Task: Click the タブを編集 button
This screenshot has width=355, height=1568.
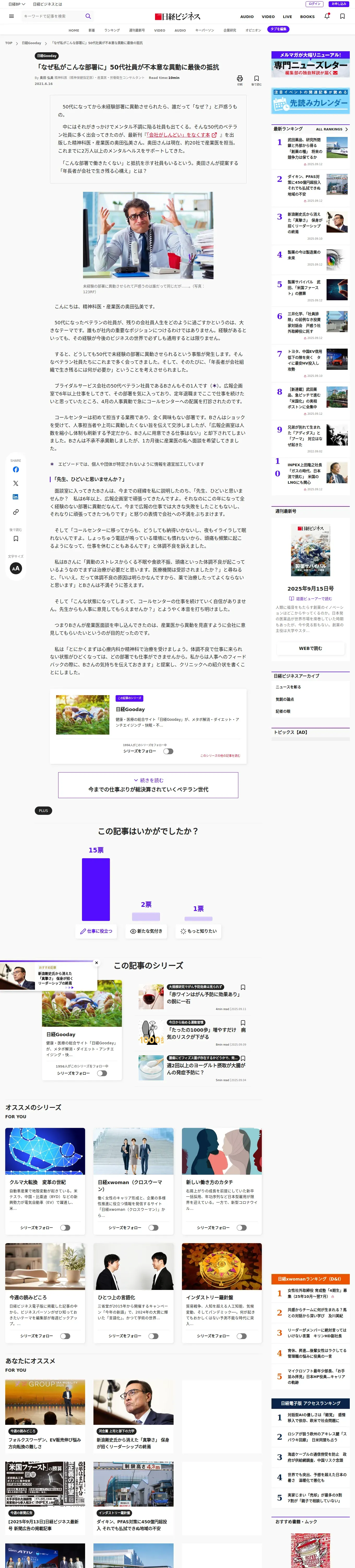Action: coord(279,29)
